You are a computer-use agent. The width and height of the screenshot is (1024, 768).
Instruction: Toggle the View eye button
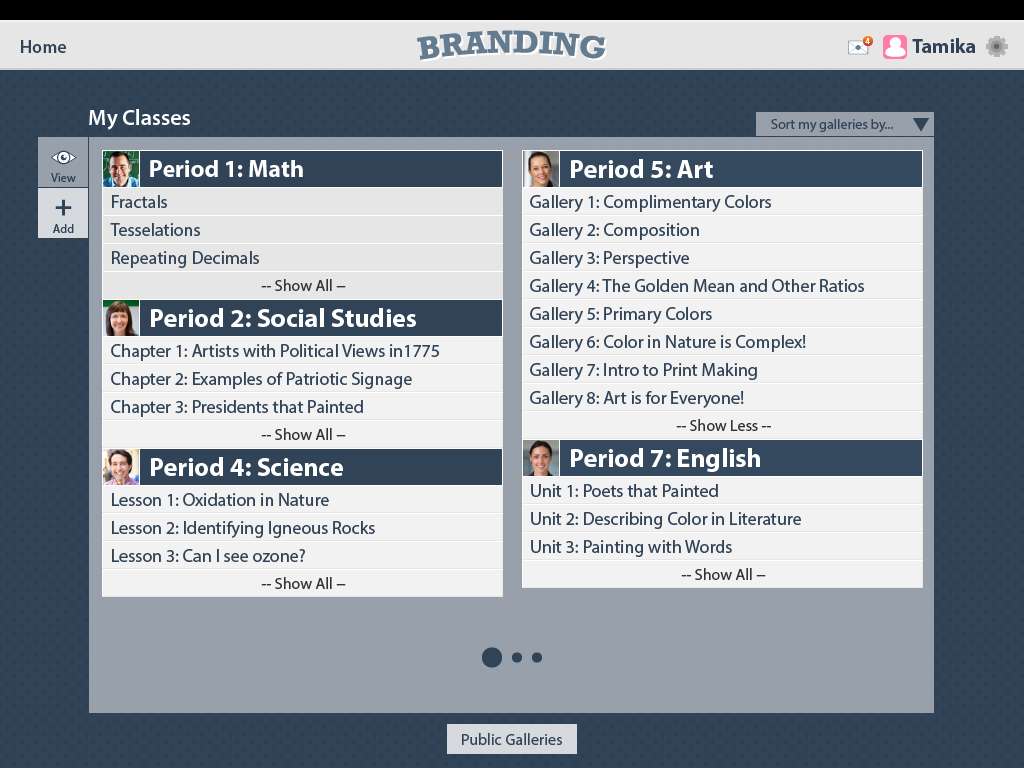[x=63, y=163]
